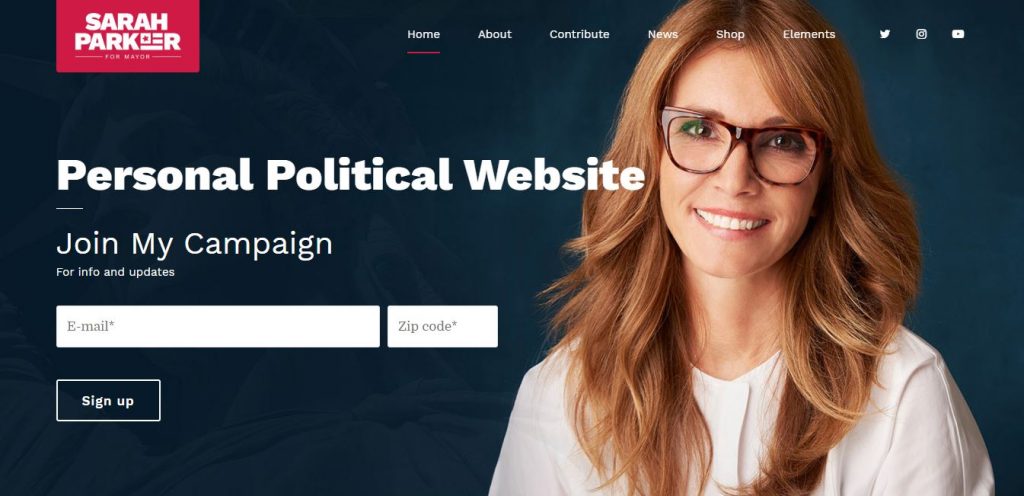
Task: Open the News menu item
Action: (662, 34)
